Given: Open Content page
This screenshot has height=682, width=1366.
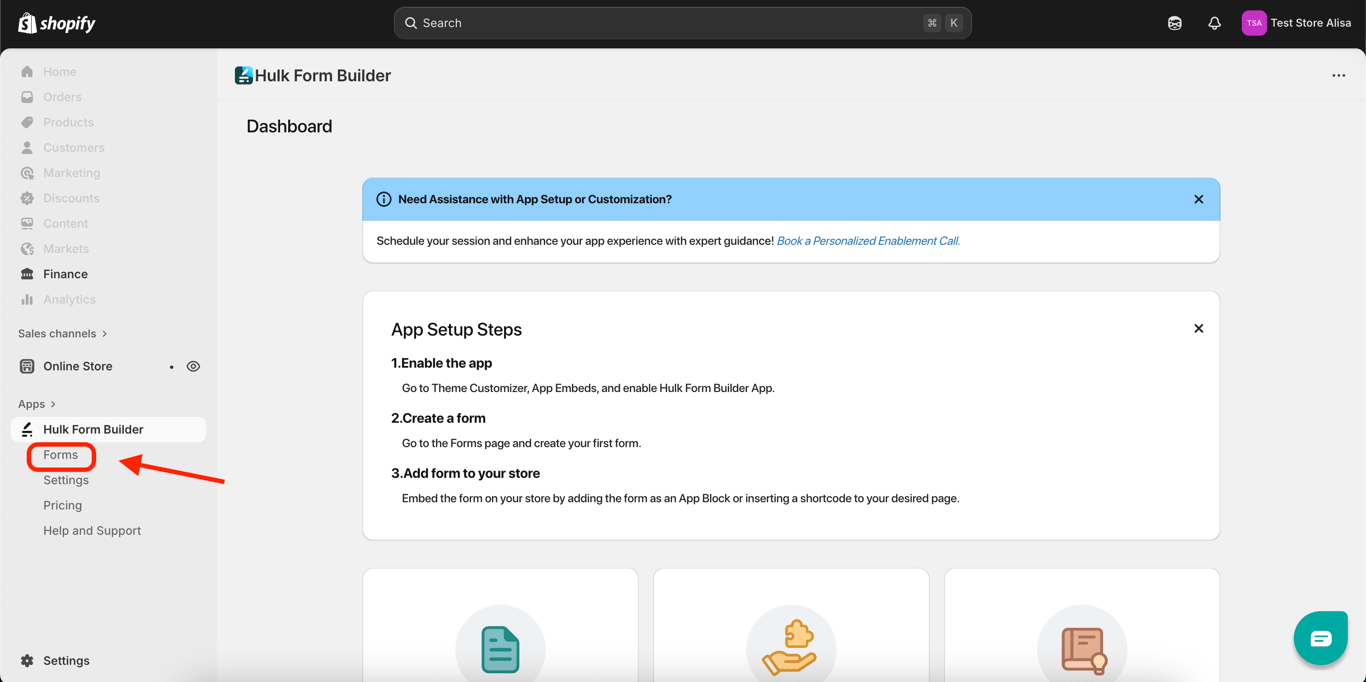Looking at the screenshot, I should pyautogui.click(x=65, y=224).
